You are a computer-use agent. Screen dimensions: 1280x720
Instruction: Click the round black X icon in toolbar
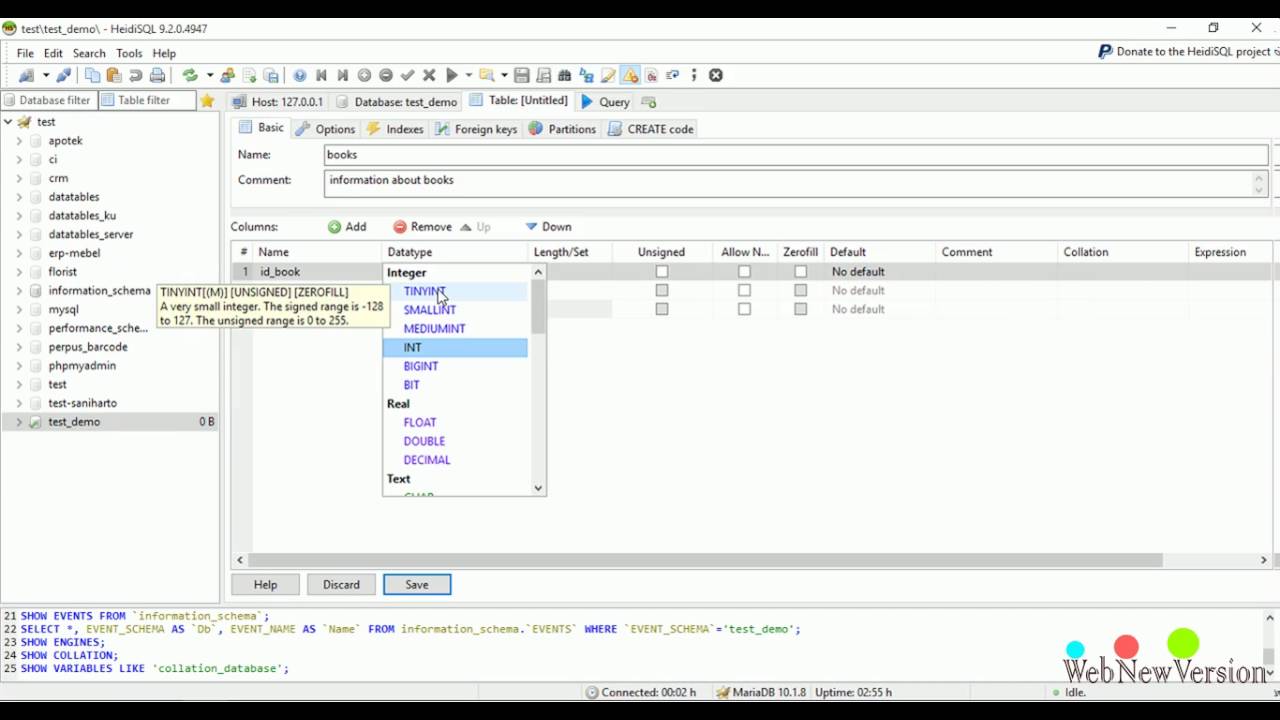[716, 75]
